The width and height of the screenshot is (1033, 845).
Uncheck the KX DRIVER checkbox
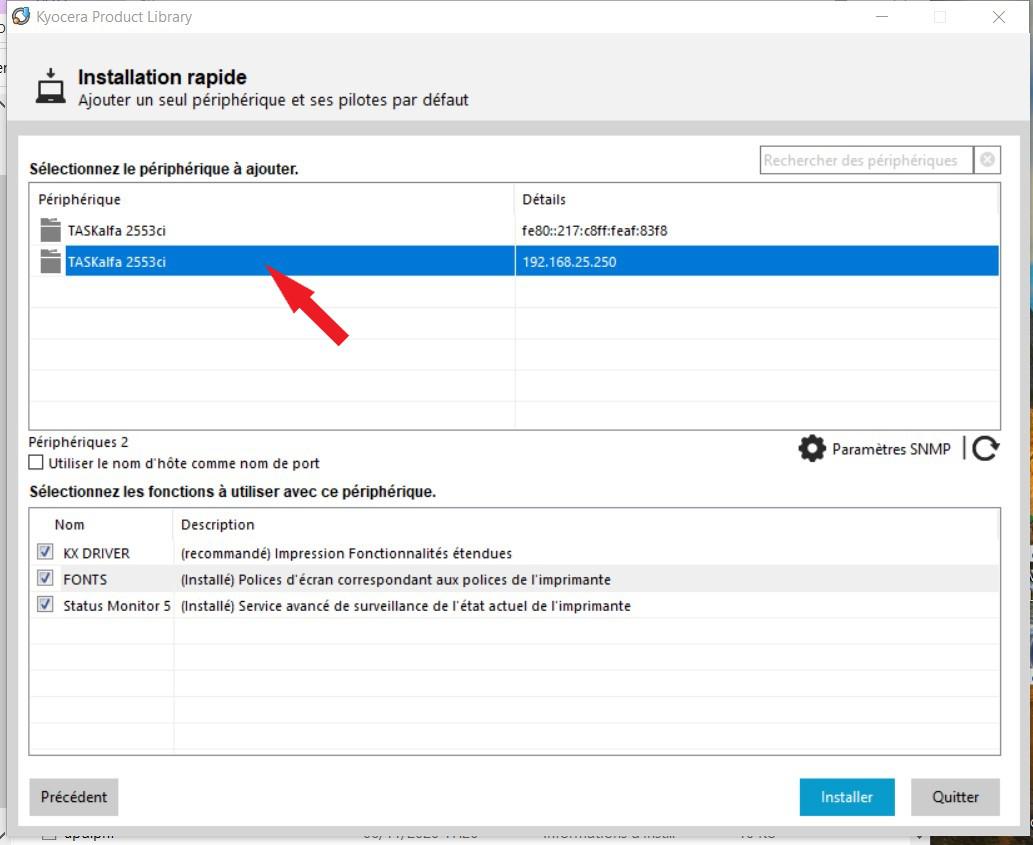pos(45,552)
